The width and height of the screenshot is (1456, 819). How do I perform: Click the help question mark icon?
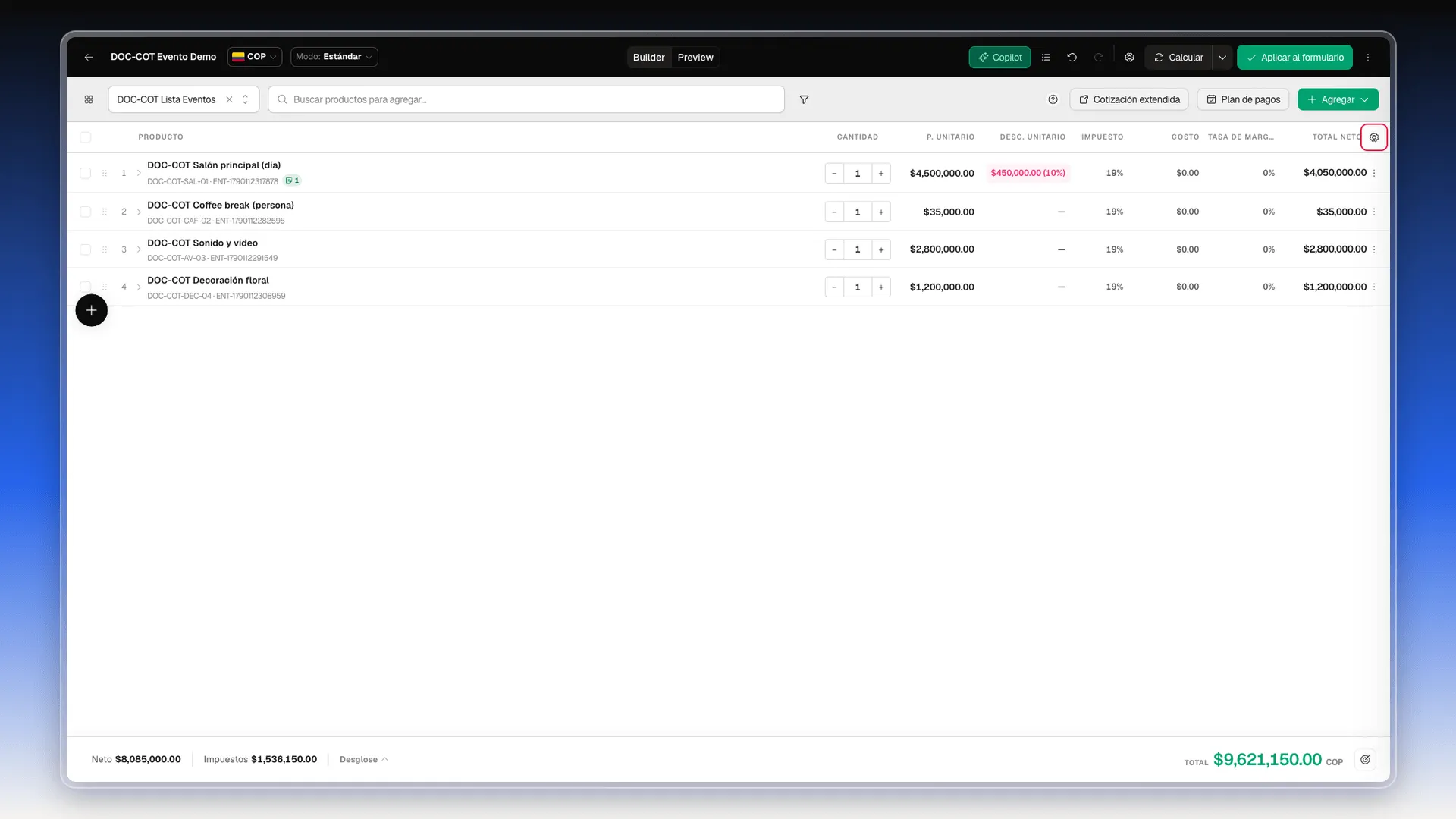pyautogui.click(x=1053, y=99)
